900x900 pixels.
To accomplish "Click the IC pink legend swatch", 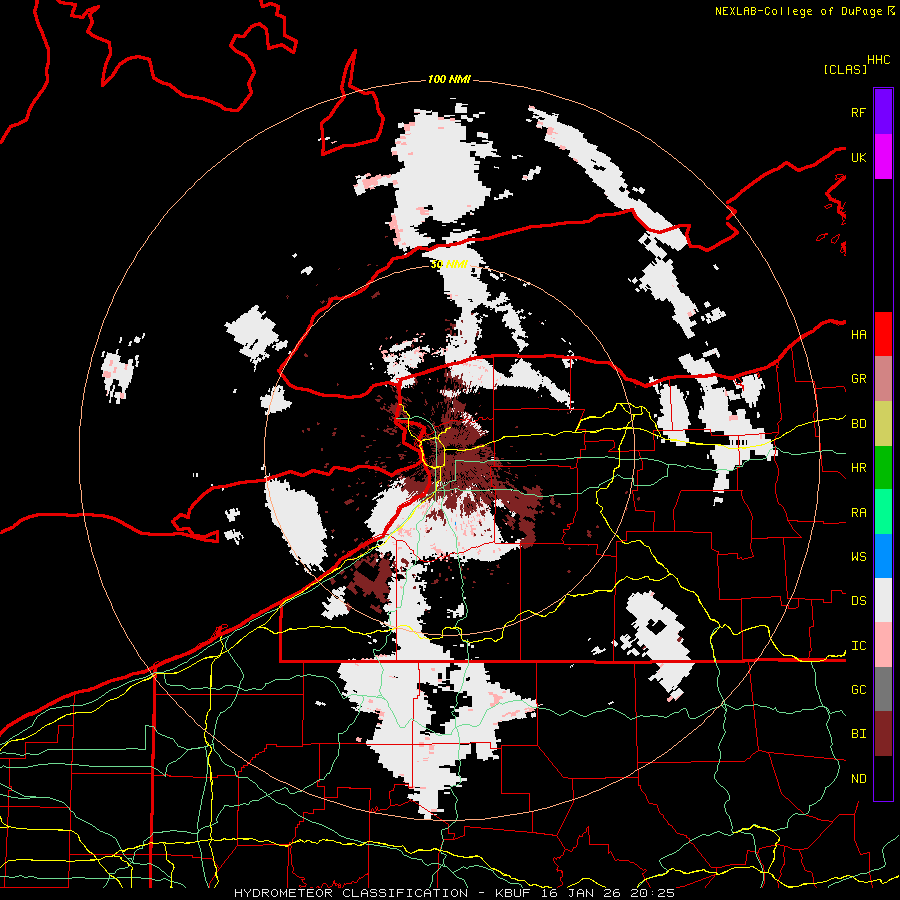I will coord(883,645).
